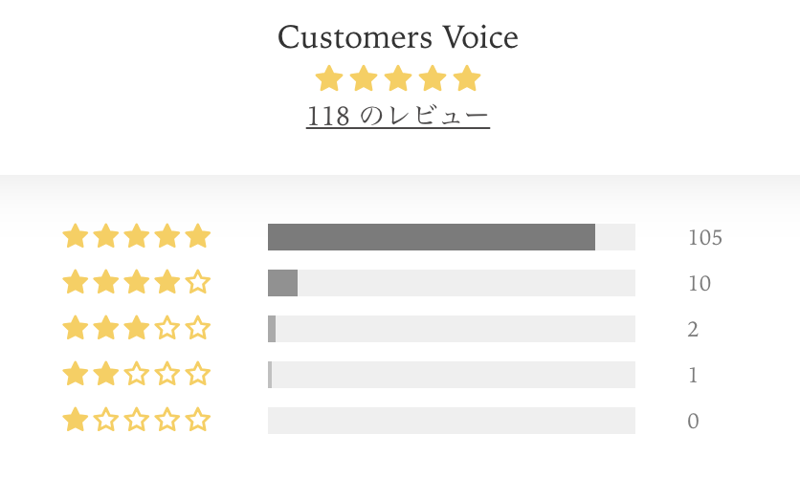The image size is (800, 478).
Task: Filter reviews via the 105-count bar
Action: pos(452,237)
